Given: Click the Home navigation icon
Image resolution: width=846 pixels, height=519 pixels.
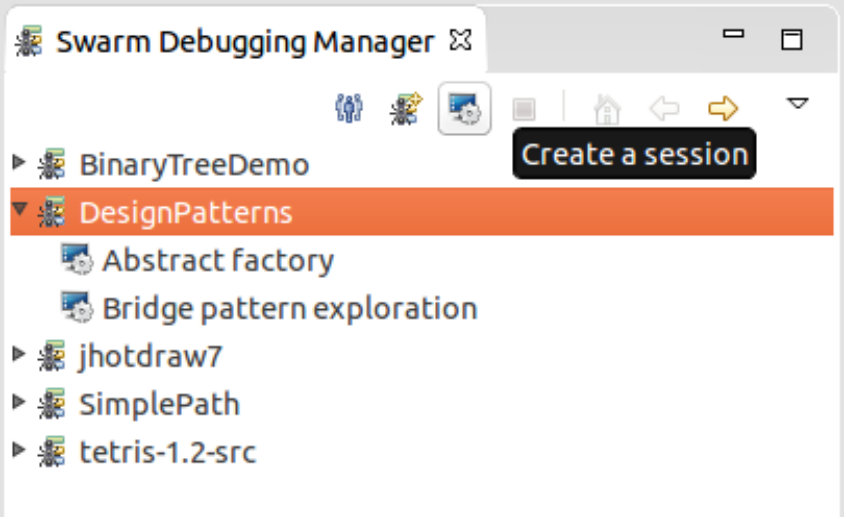Looking at the screenshot, I should point(607,109).
